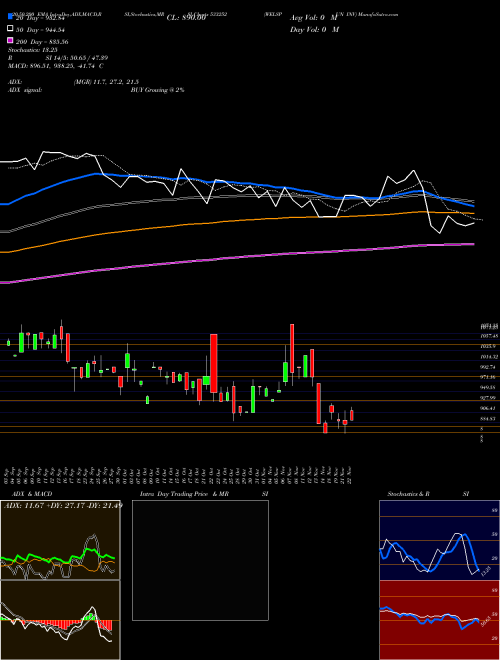Click the blue 20 Day legend swatch

pyautogui.click(x=10, y=17)
